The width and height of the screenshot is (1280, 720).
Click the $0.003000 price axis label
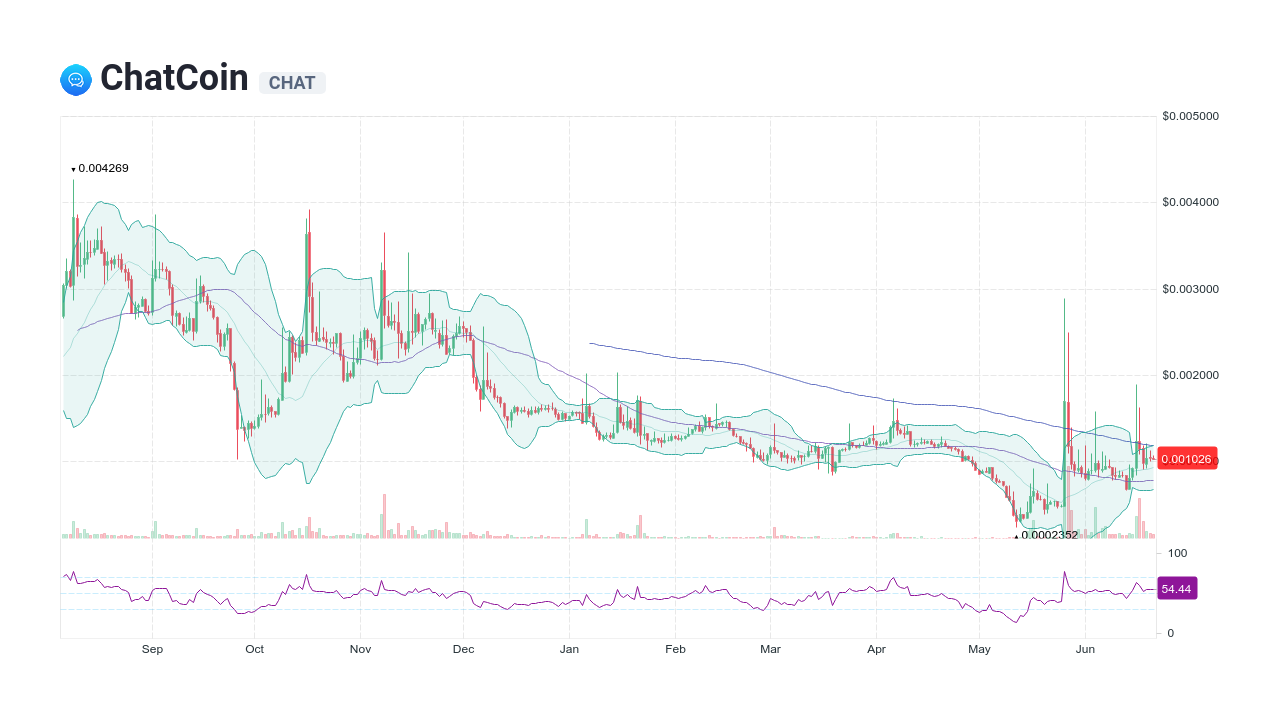click(x=1188, y=289)
